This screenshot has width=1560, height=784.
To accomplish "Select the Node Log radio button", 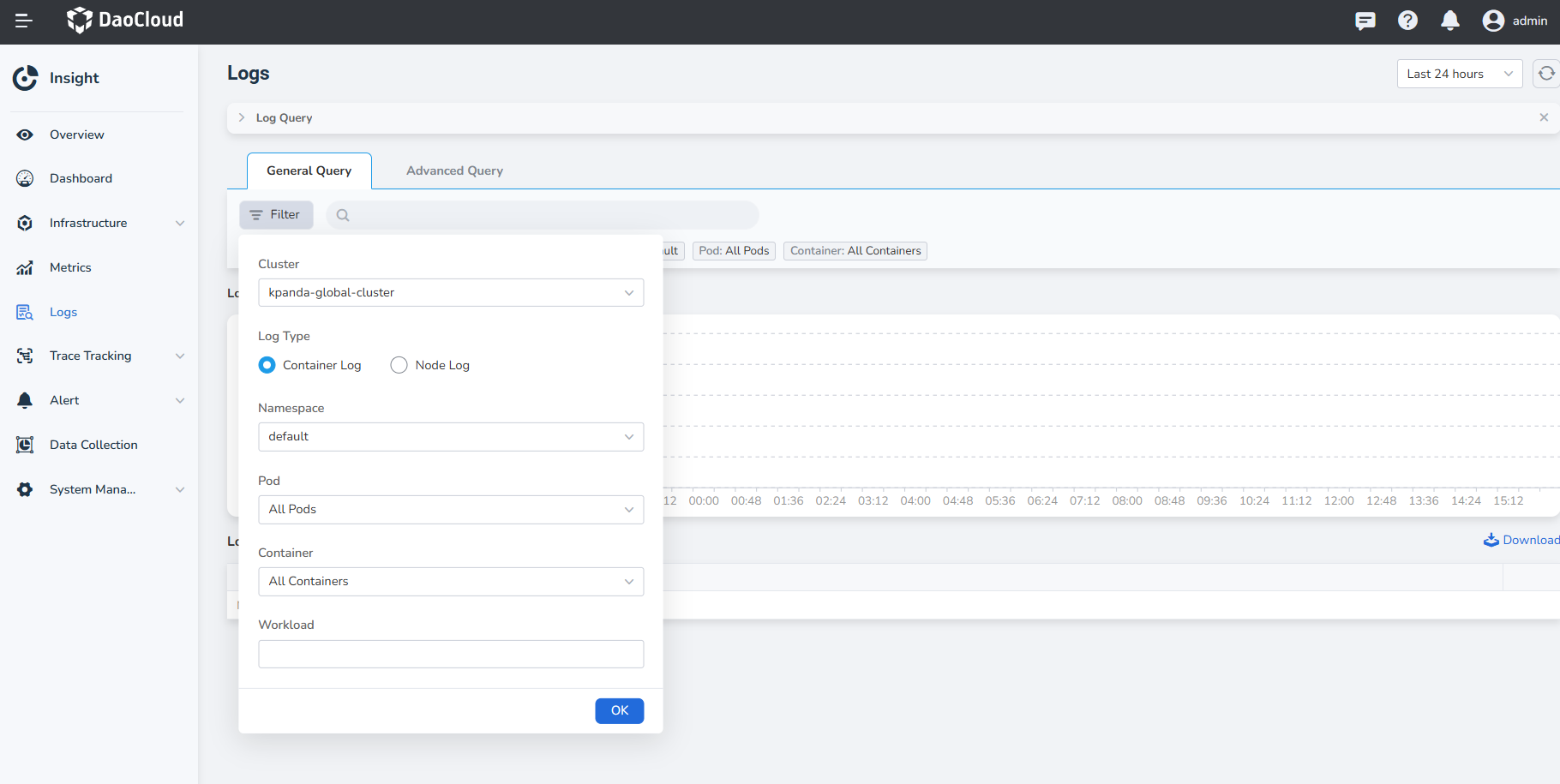I will point(399,365).
